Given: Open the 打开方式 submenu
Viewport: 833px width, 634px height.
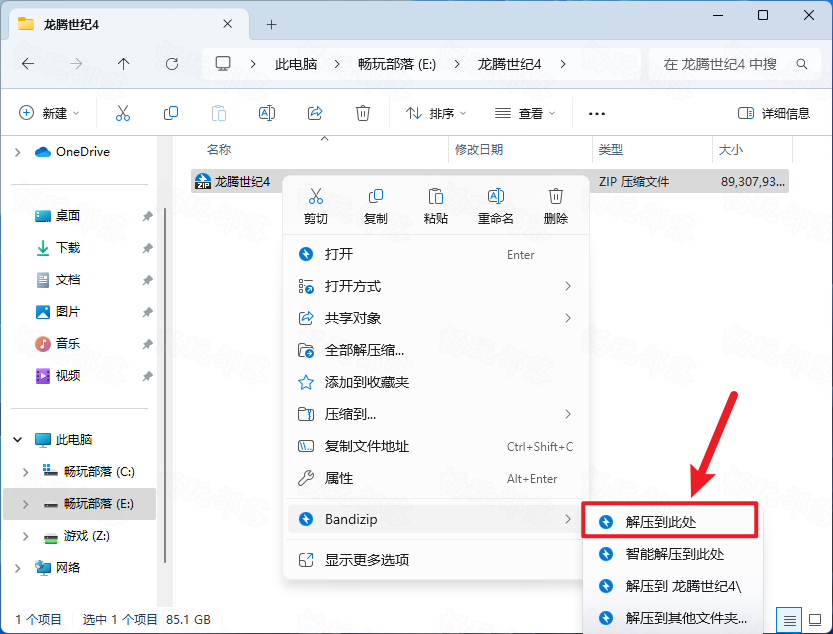Looking at the screenshot, I should (436, 286).
